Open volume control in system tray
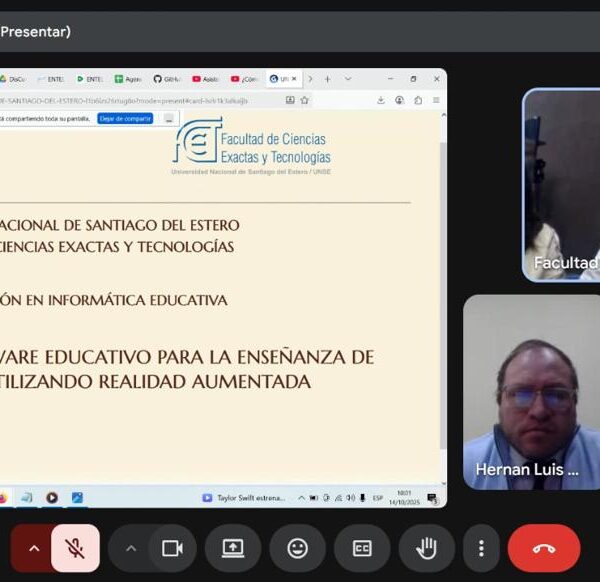This screenshot has height=582, width=600. tap(351, 498)
